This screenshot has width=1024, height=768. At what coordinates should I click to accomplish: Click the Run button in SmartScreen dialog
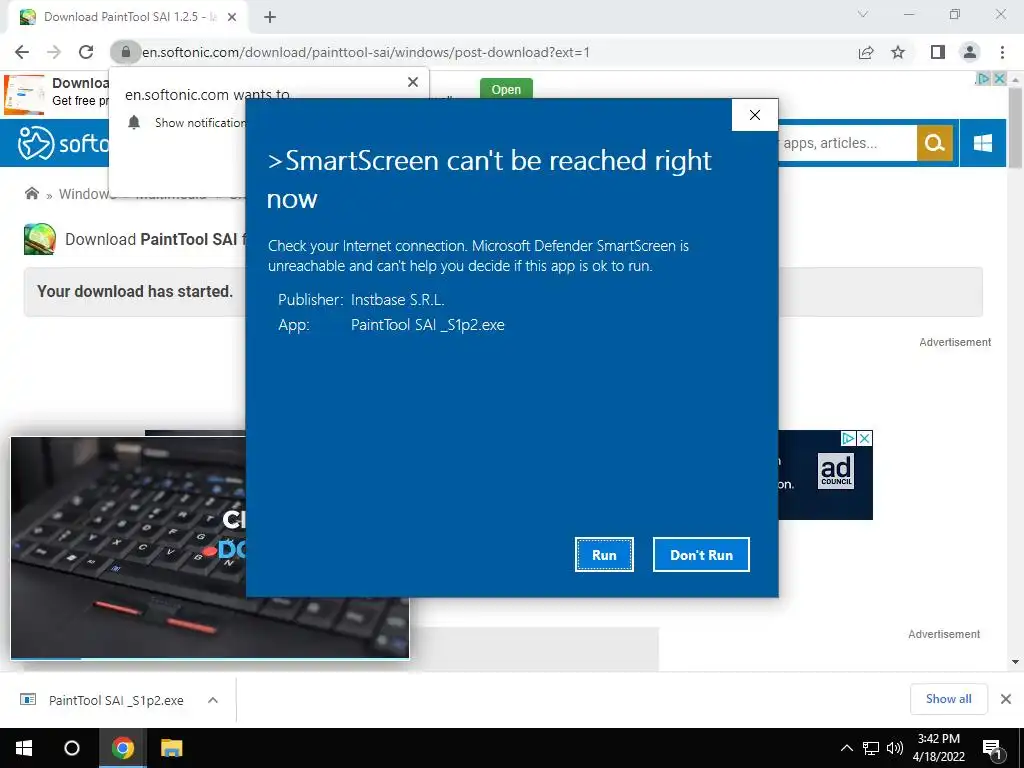pyautogui.click(x=604, y=554)
